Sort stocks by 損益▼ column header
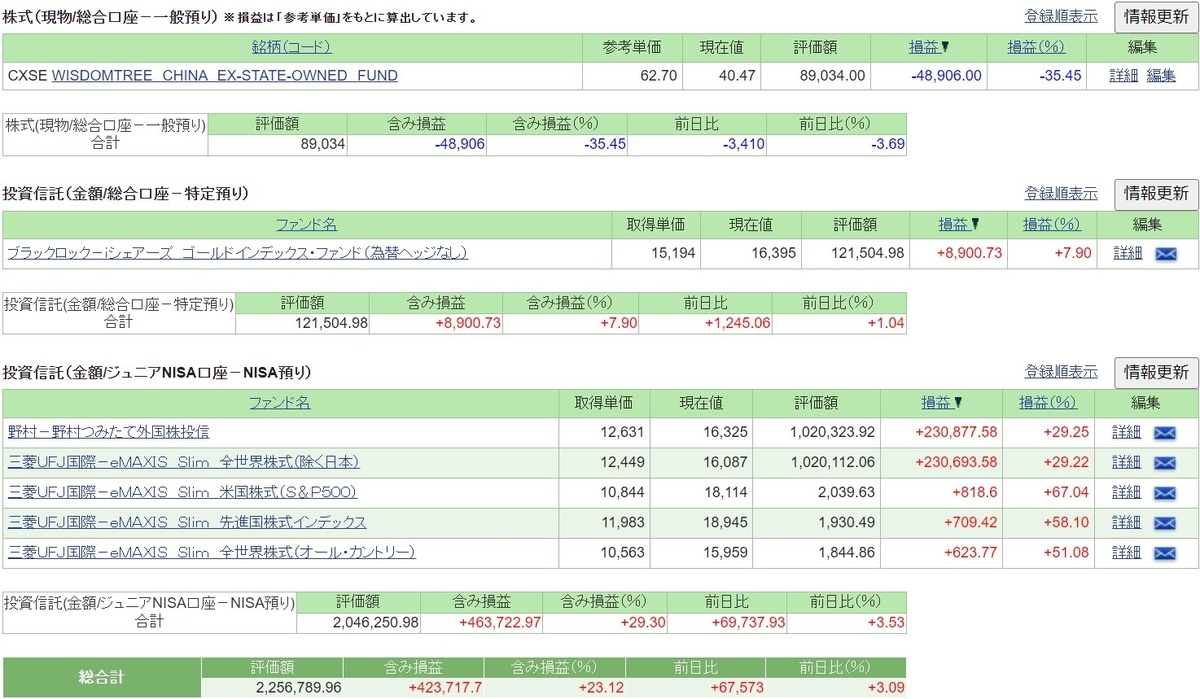The height and width of the screenshot is (699, 1200). coord(930,47)
